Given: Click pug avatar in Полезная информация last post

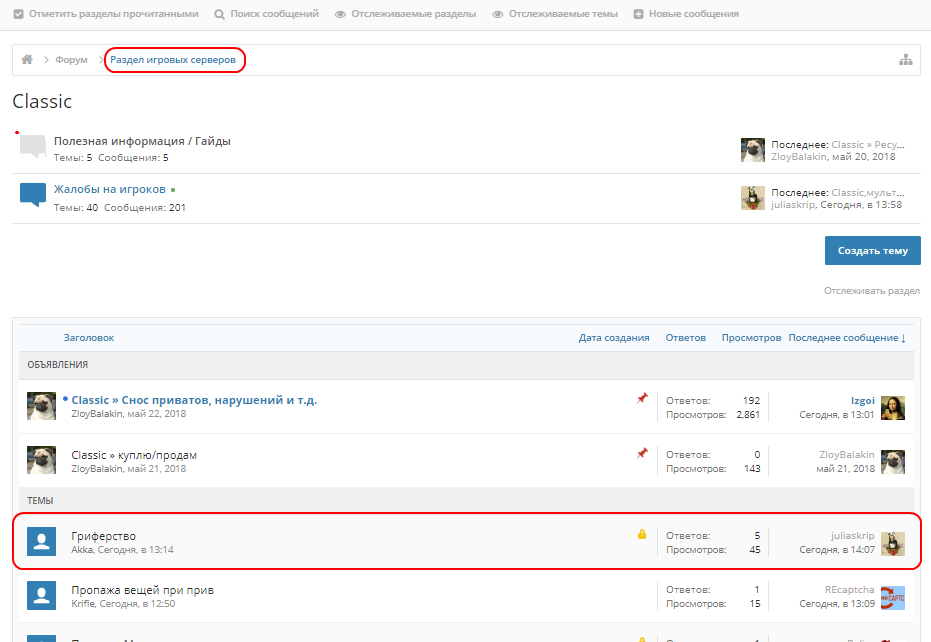Looking at the screenshot, I should click(x=753, y=150).
